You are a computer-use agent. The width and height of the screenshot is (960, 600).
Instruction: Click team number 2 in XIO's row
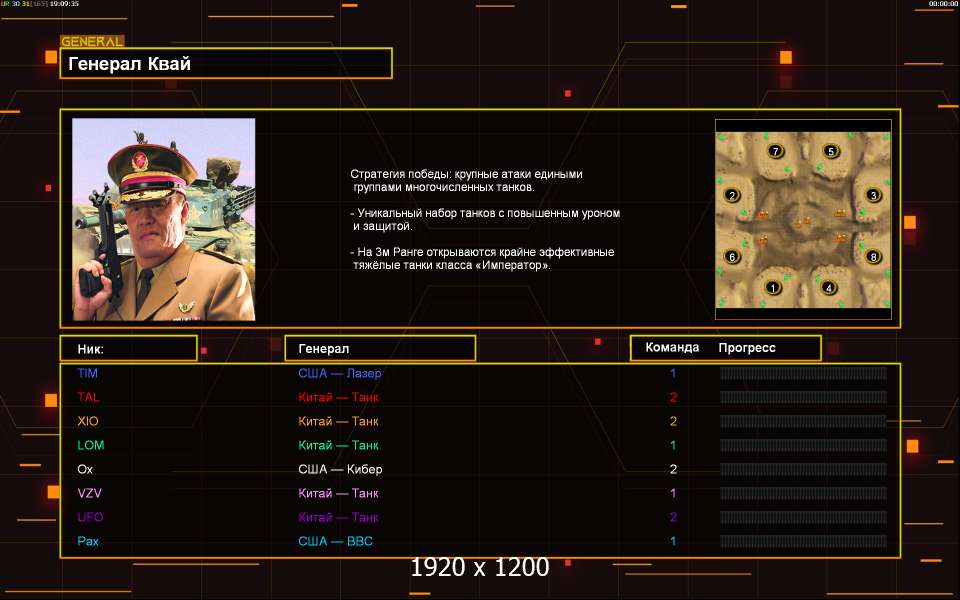pos(673,421)
